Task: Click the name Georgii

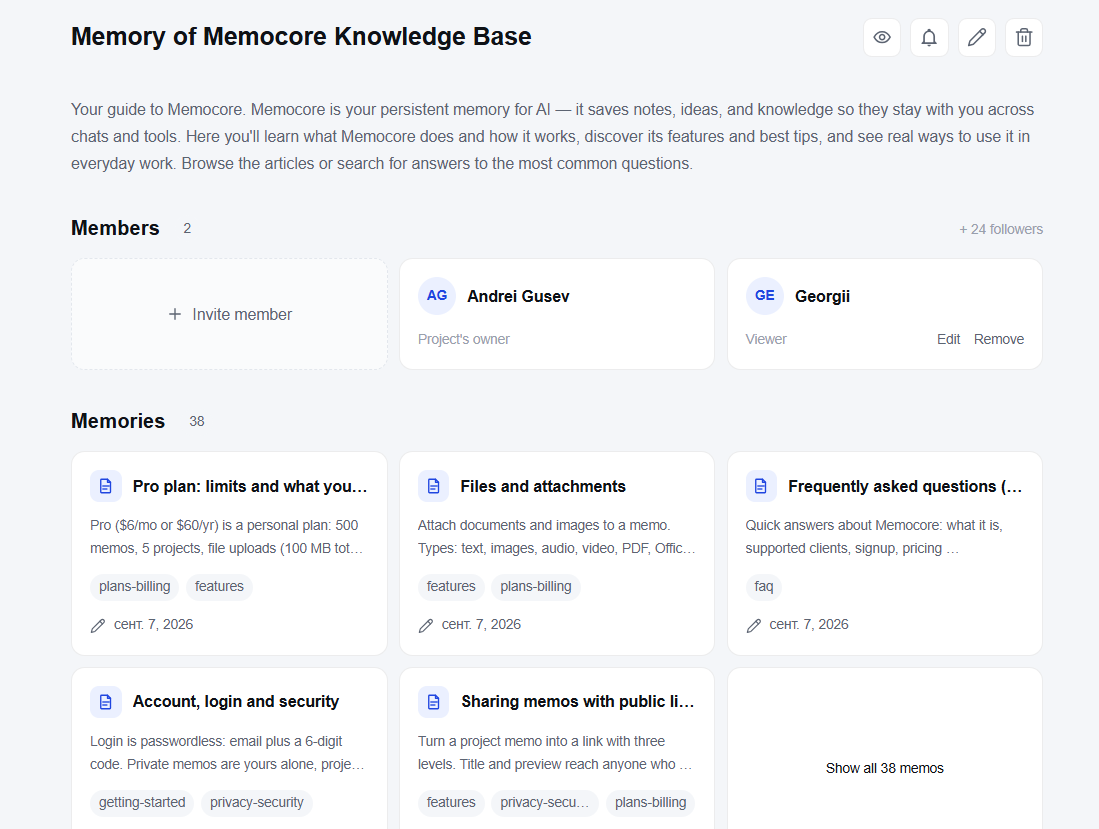Action: [x=823, y=296]
